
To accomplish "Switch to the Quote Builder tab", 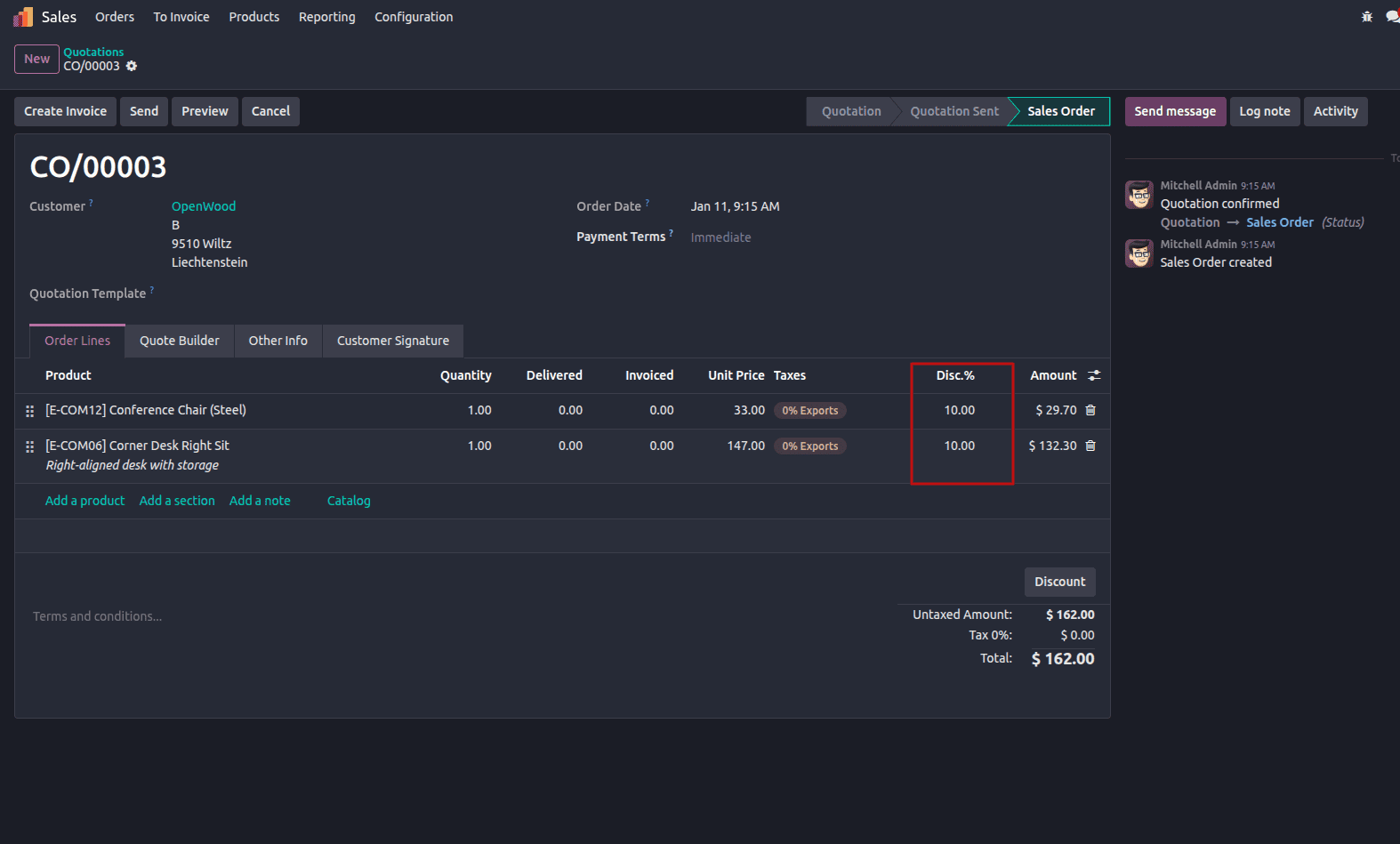I will click(x=180, y=341).
